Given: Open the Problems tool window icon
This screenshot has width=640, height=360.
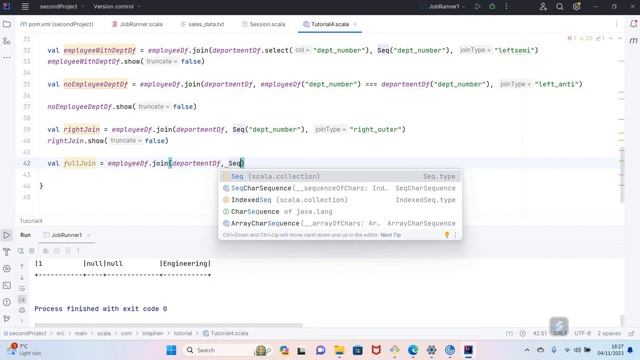Looking at the screenshot, I should (x=7, y=302).
